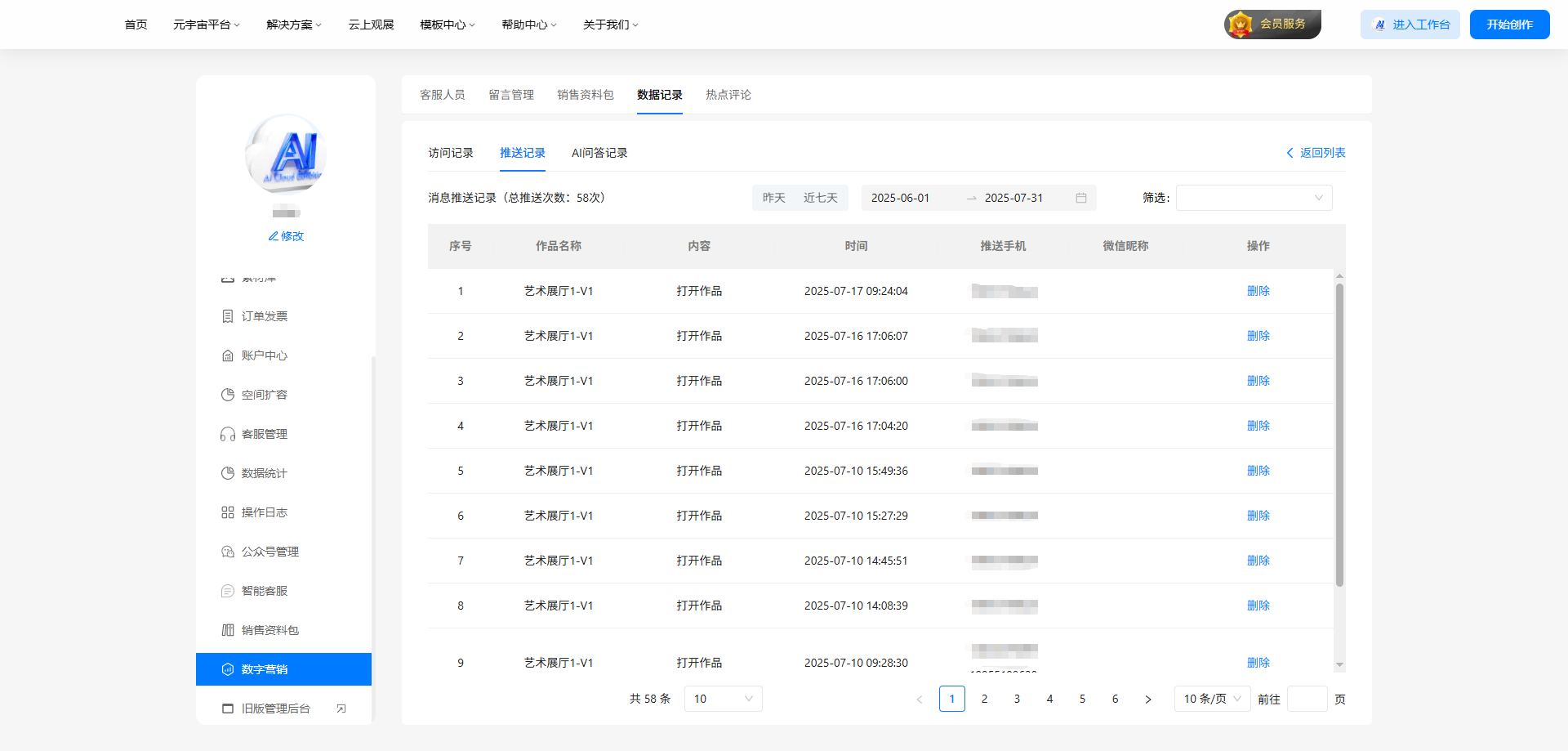Click the 公众号管理 icon in sidebar
1568x751 pixels.
tap(228, 552)
